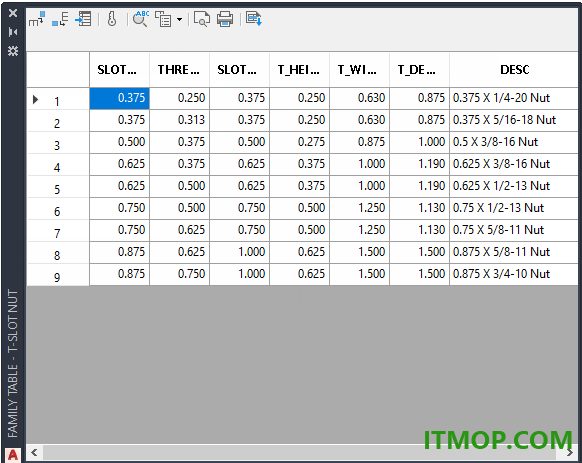Select row header number 4
The height and width of the screenshot is (463, 582).
[x=58, y=164]
